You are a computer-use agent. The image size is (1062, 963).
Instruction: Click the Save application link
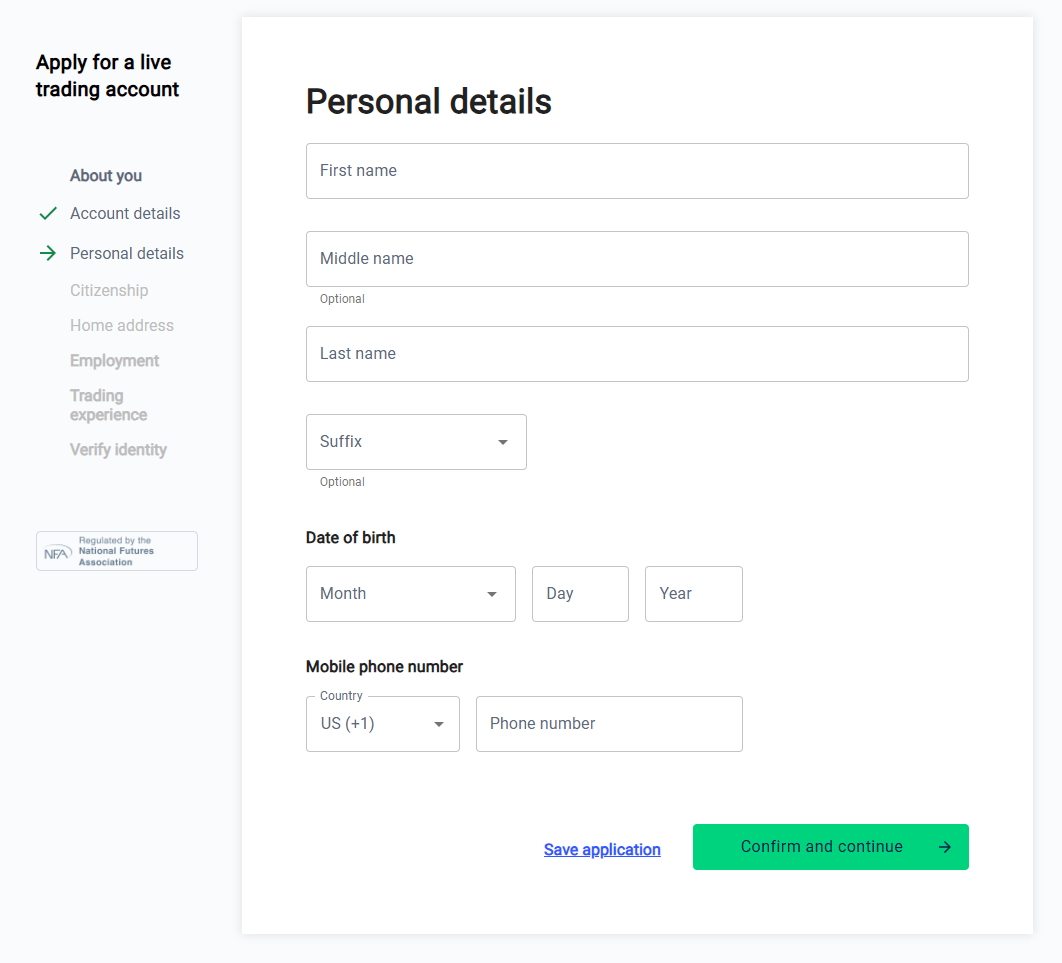[602, 849]
